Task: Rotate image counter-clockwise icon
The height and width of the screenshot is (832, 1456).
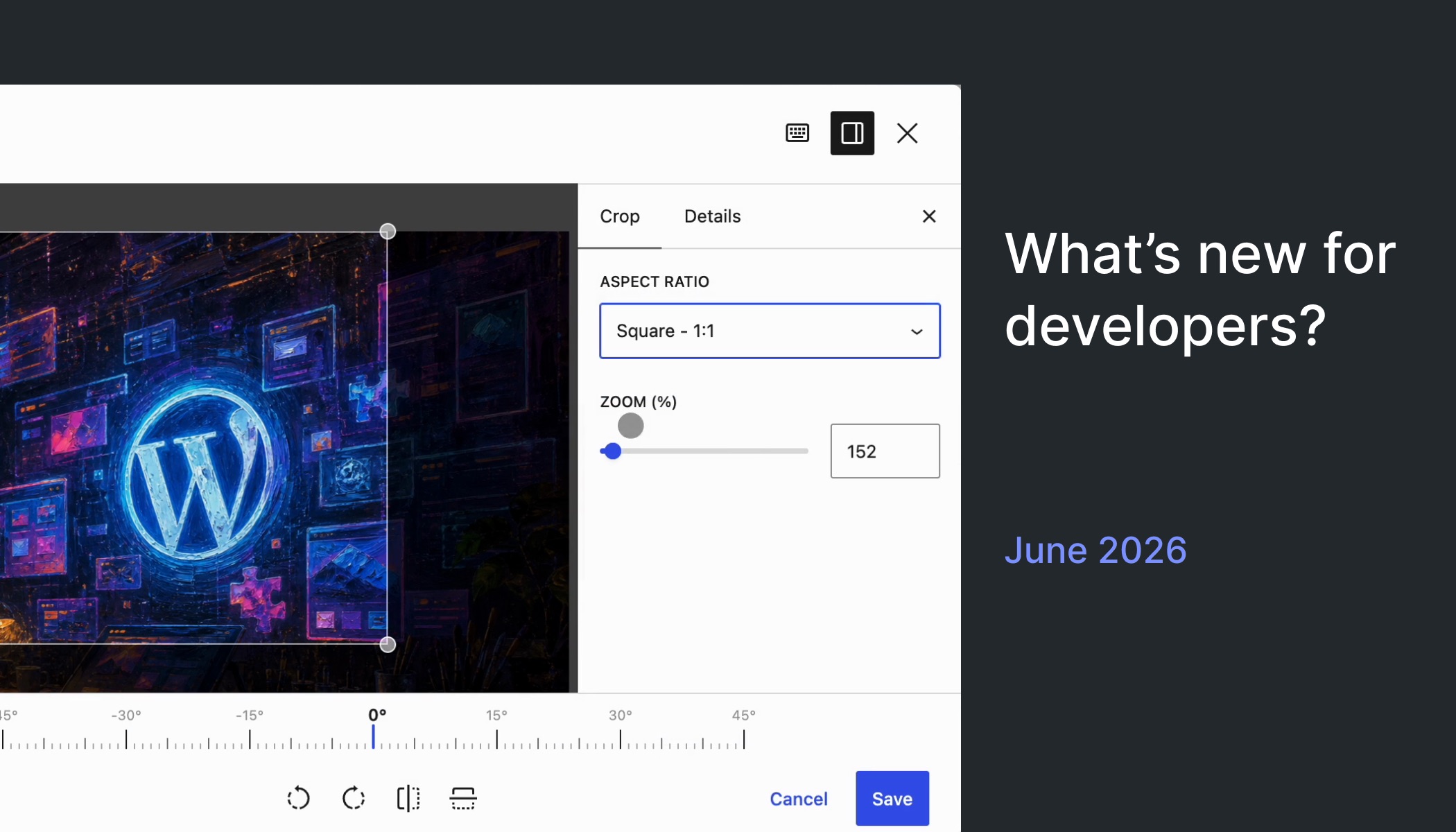Action: 298,798
